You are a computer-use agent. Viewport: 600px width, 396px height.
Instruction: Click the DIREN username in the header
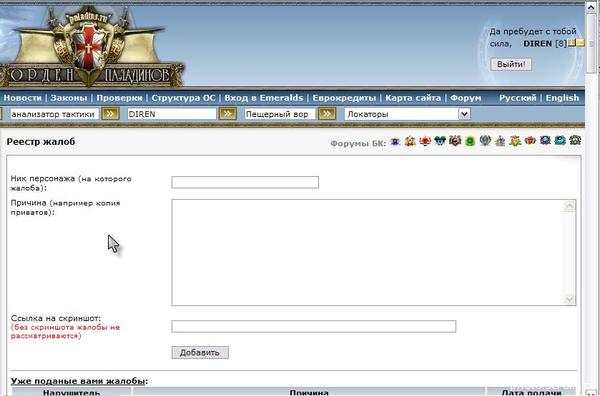point(538,44)
